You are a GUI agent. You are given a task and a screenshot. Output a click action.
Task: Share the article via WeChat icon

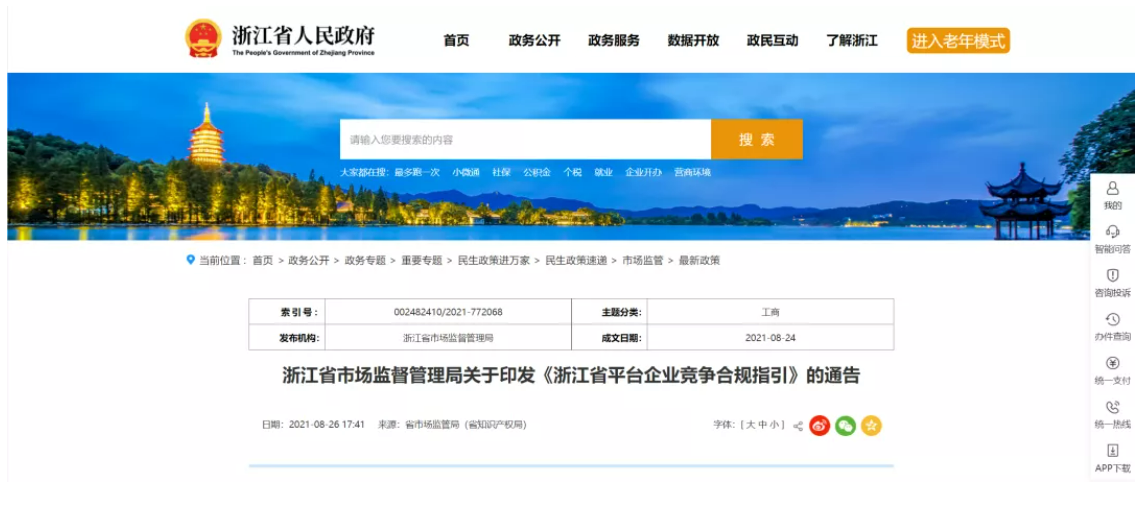click(x=846, y=425)
